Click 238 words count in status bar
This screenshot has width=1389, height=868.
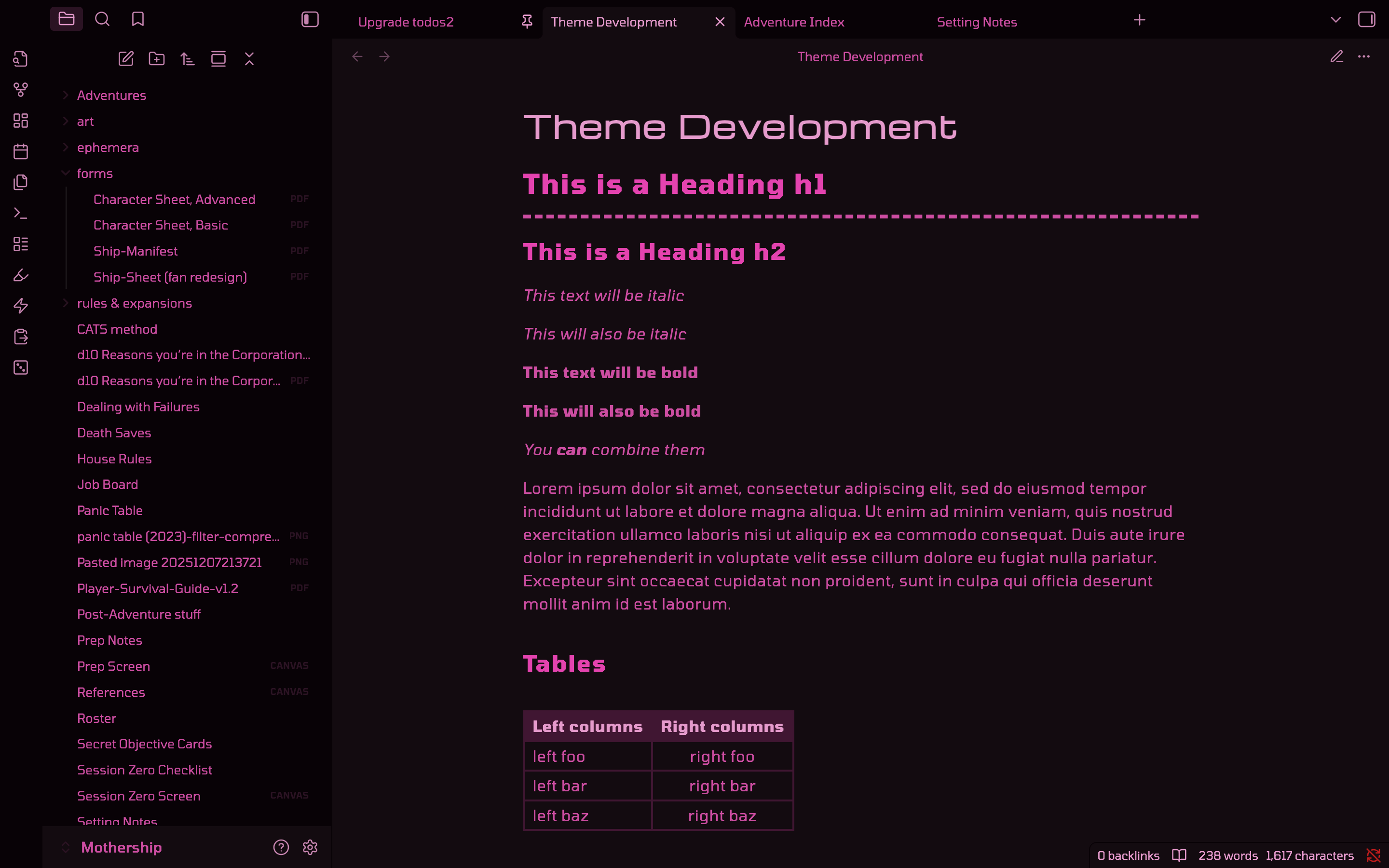click(1228, 855)
